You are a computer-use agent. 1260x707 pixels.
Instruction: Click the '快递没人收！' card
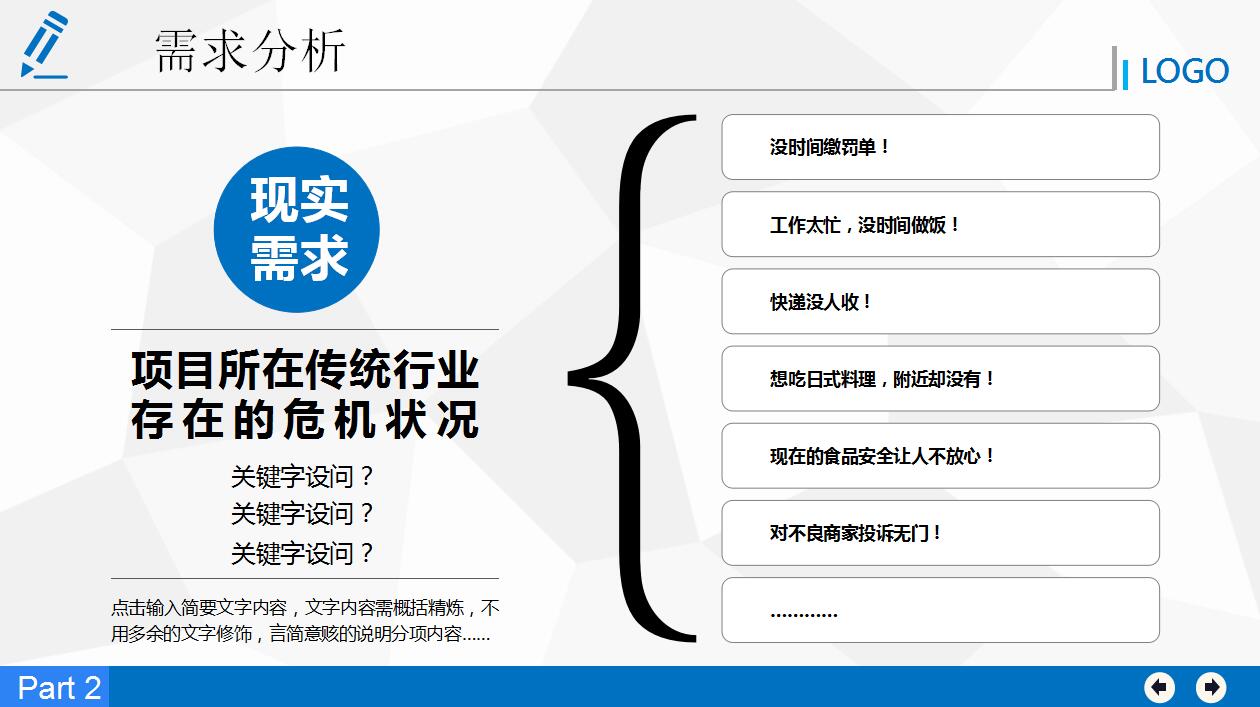940,301
